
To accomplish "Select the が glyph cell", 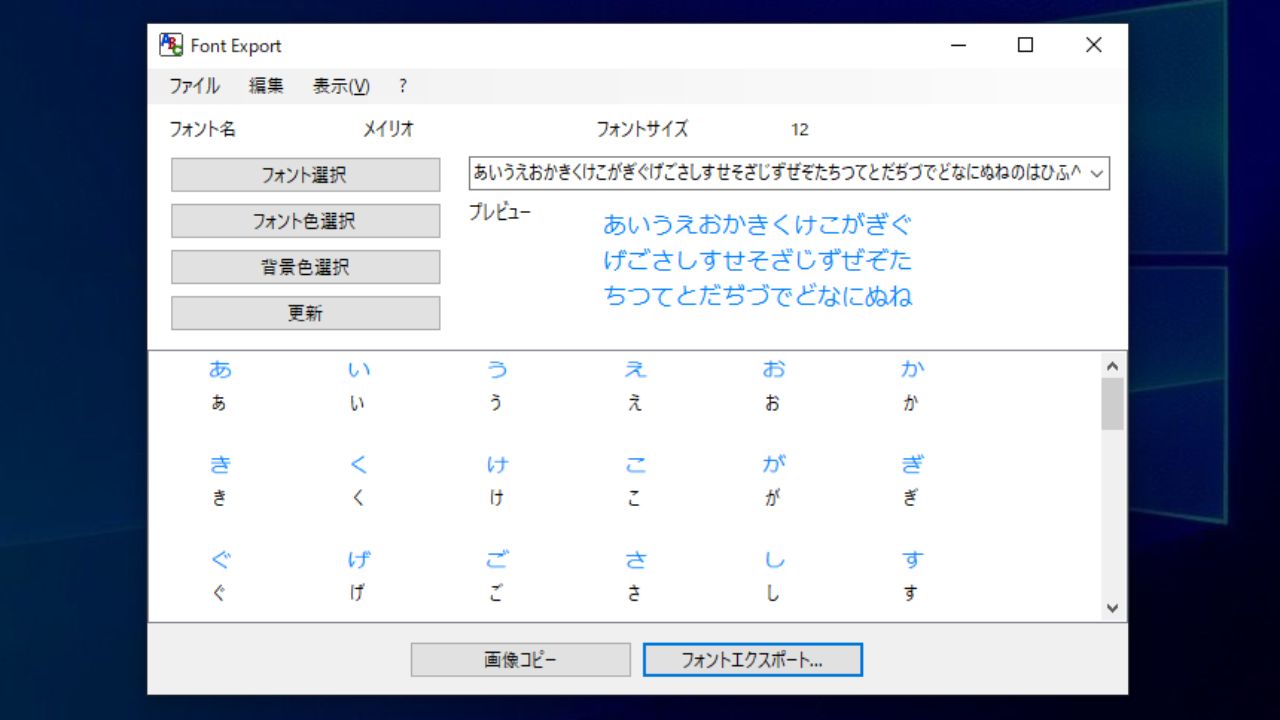I will pyautogui.click(x=773, y=480).
